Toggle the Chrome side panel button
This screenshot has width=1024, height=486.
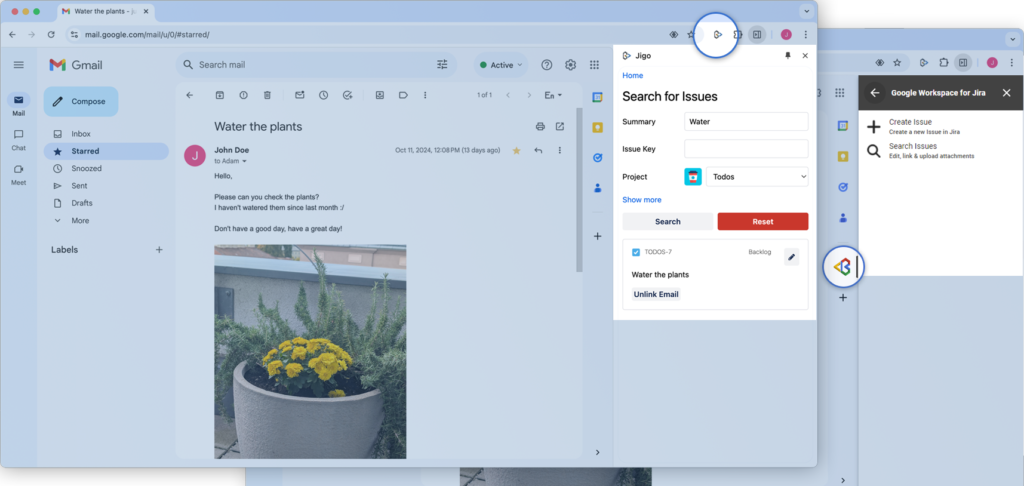tap(757, 34)
